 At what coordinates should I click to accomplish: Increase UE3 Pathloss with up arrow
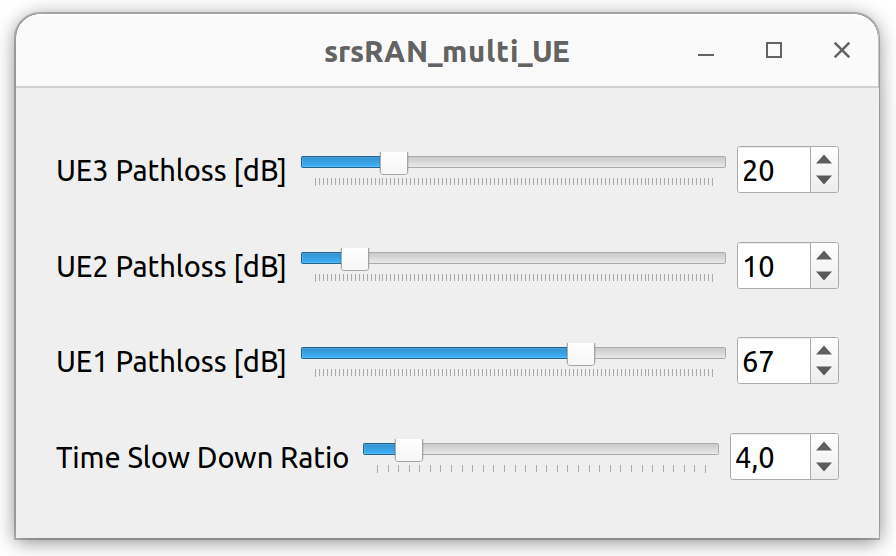tap(823, 159)
